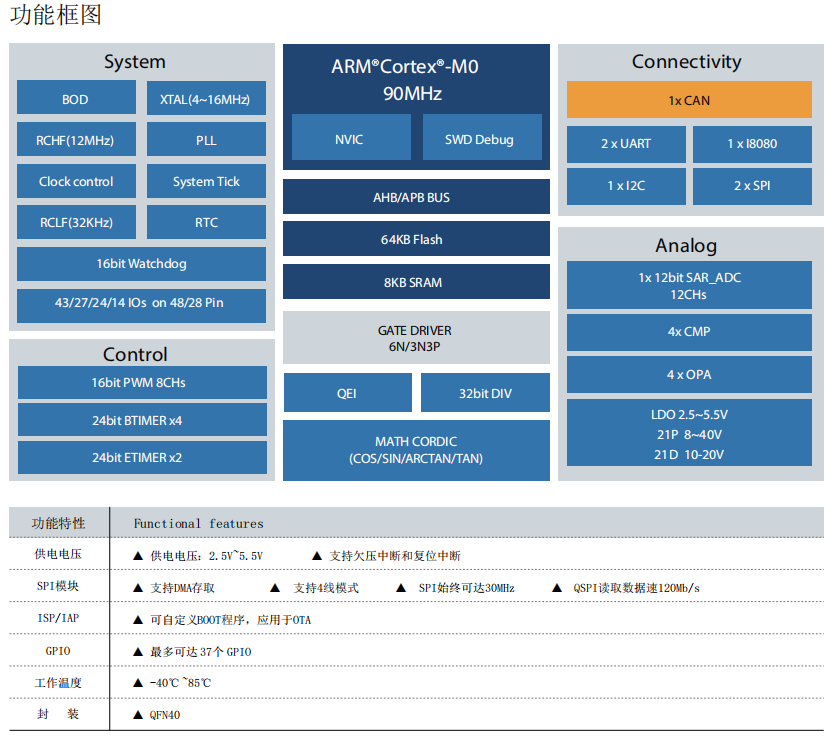Select the 1 x I2C block

pyautogui.click(x=626, y=187)
